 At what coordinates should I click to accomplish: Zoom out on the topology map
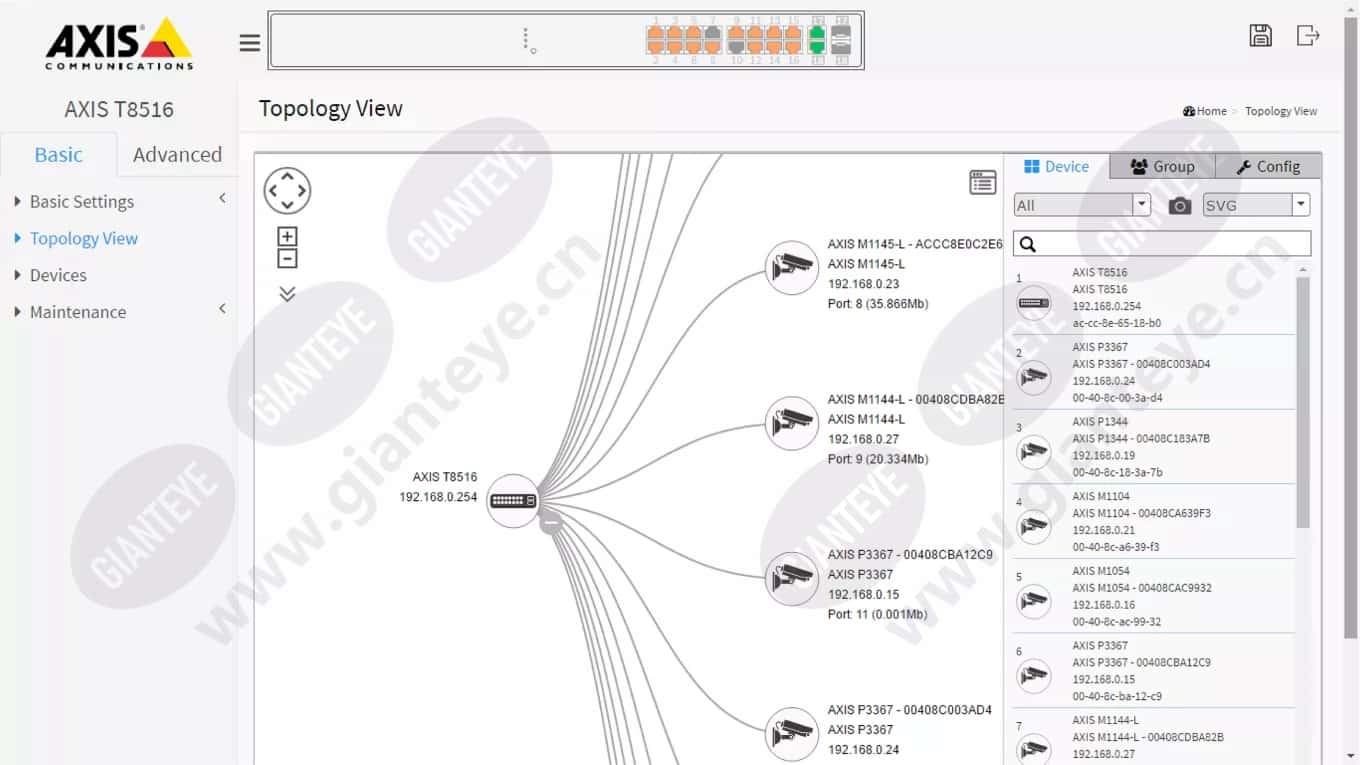pos(287,258)
